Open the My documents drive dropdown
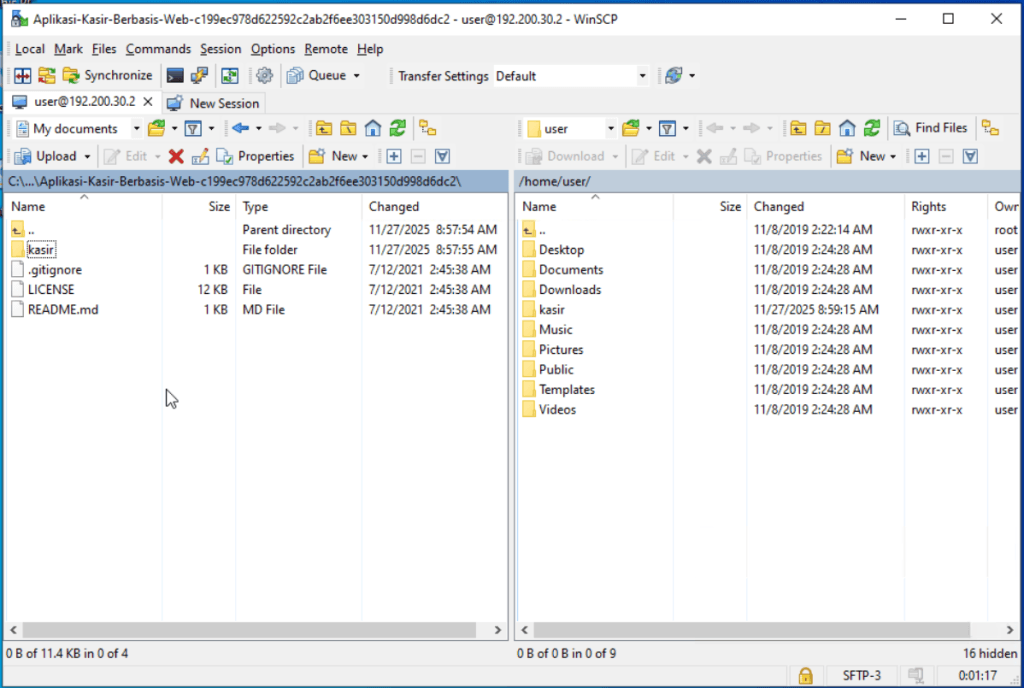Viewport: 1024px width, 688px height. click(136, 128)
